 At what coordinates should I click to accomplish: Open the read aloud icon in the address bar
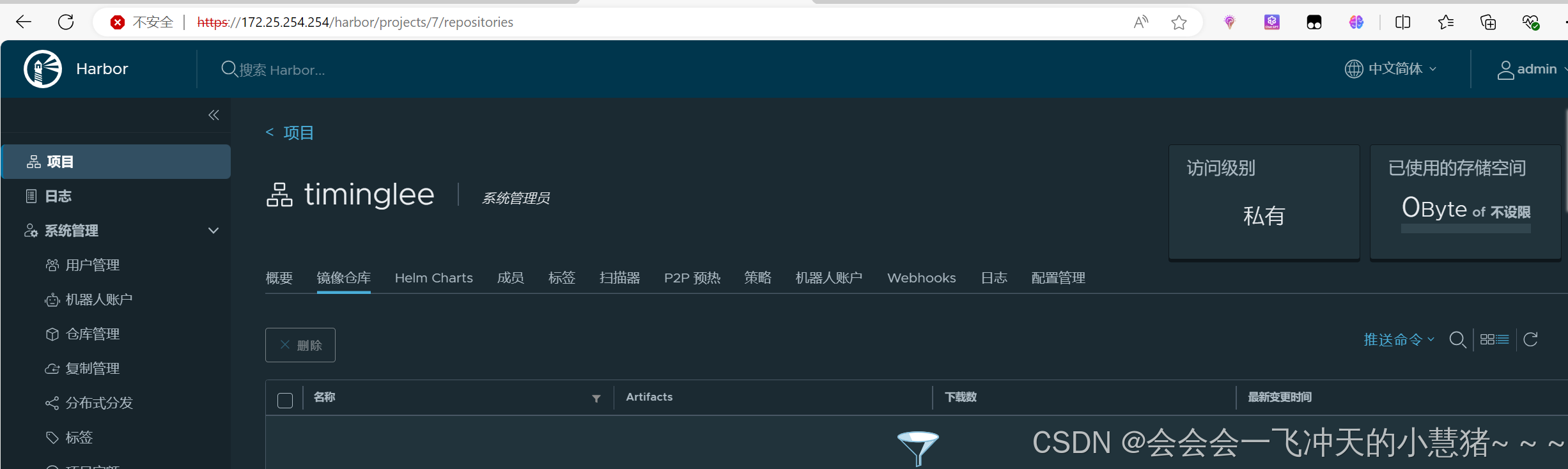1141,22
